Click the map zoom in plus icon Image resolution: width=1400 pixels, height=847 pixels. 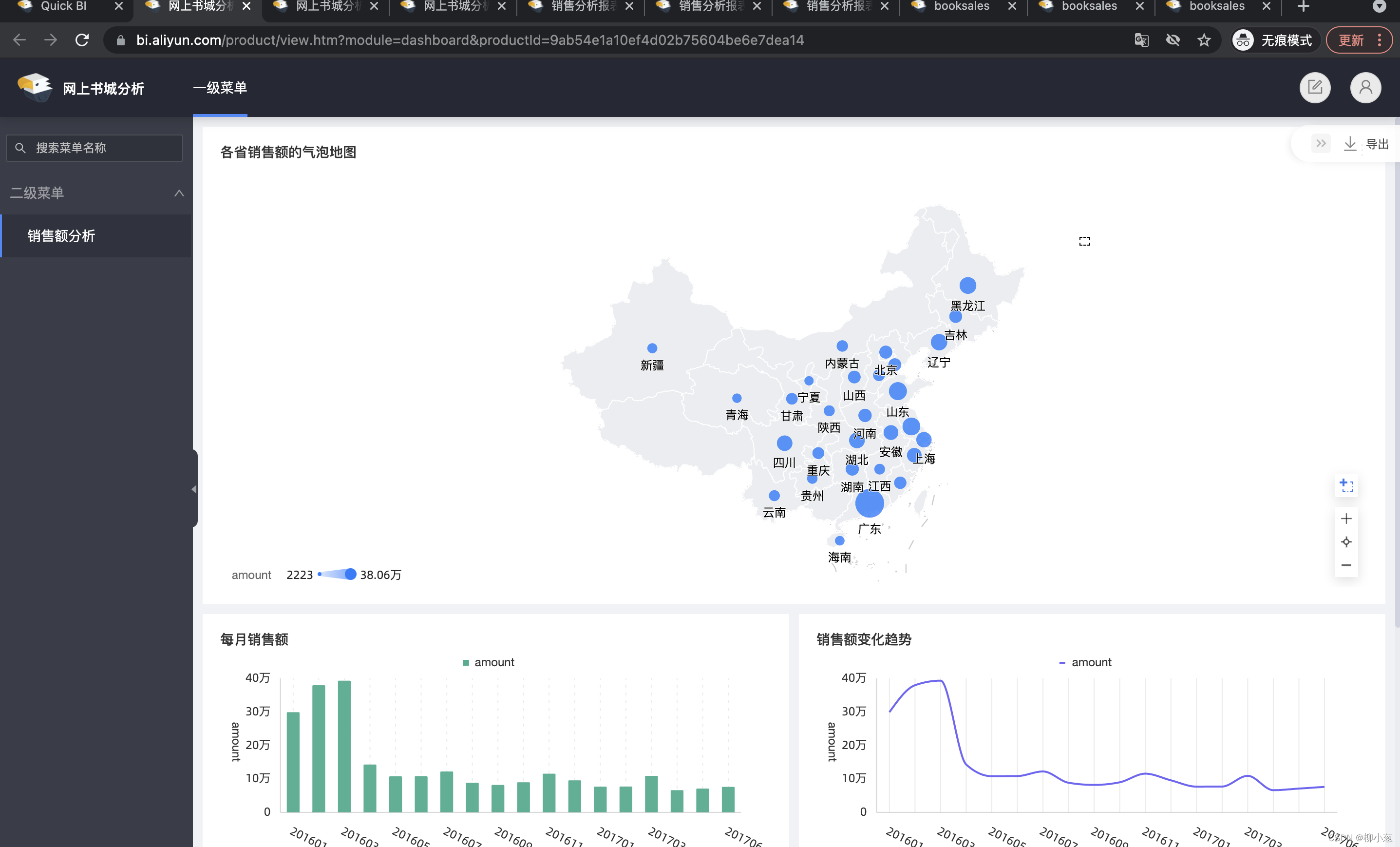click(1345, 519)
